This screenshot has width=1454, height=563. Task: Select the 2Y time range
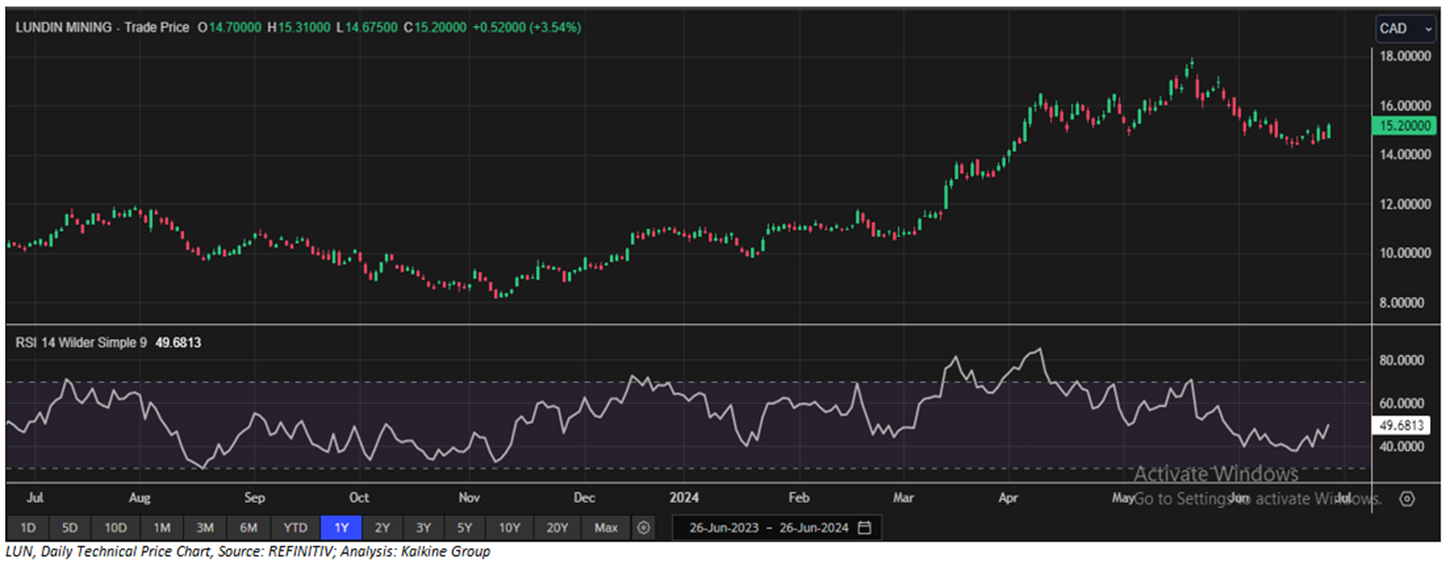382,527
